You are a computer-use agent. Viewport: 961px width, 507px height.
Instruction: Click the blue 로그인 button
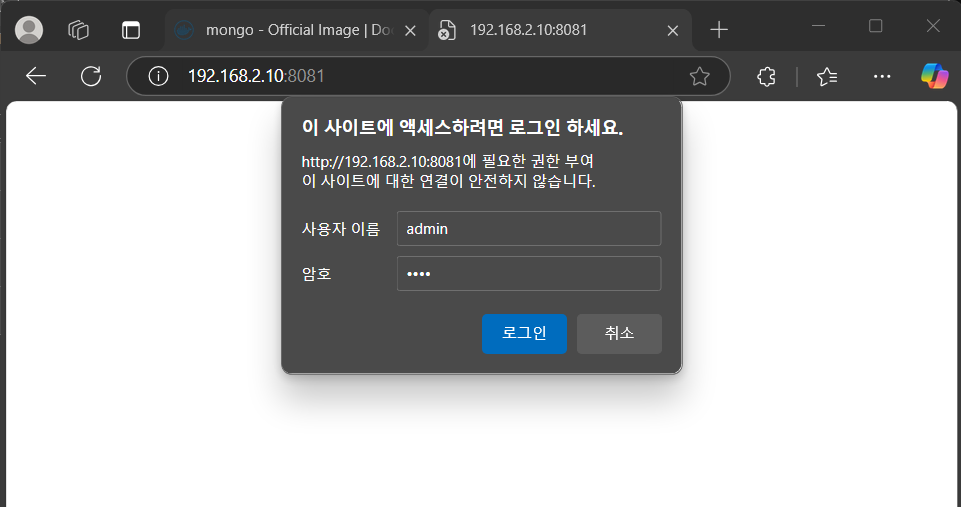coord(524,334)
